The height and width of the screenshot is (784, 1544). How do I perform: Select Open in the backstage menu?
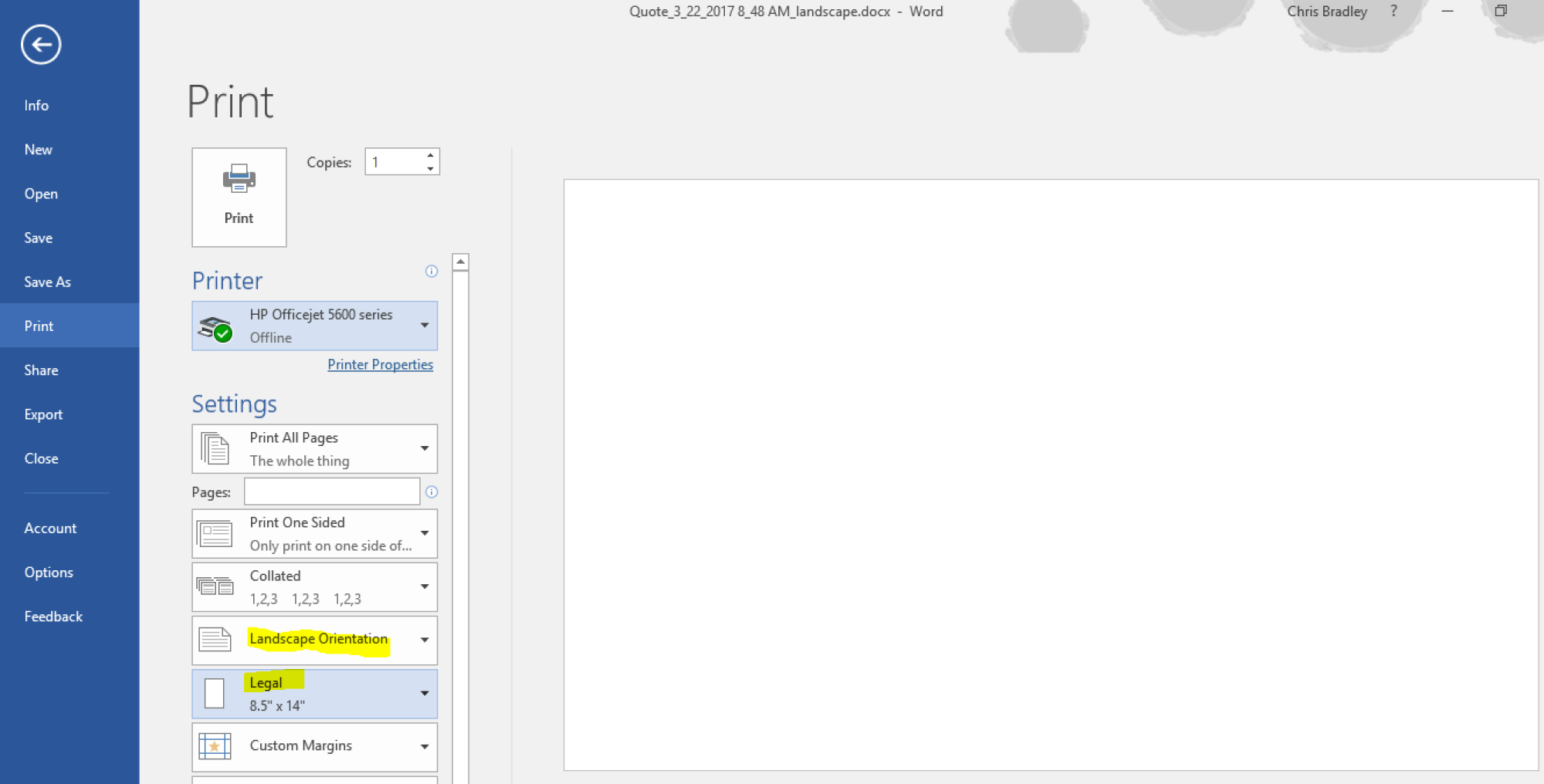pyautogui.click(x=69, y=194)
